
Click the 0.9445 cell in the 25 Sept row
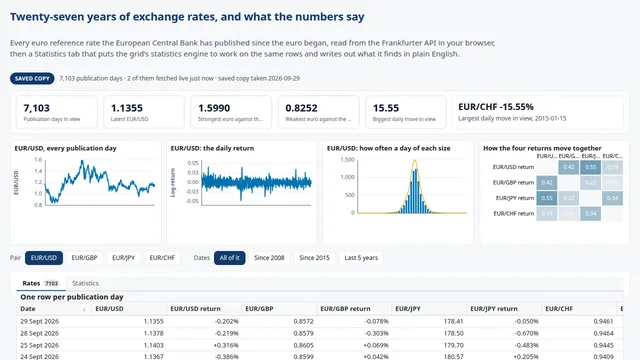coord(579,345)
